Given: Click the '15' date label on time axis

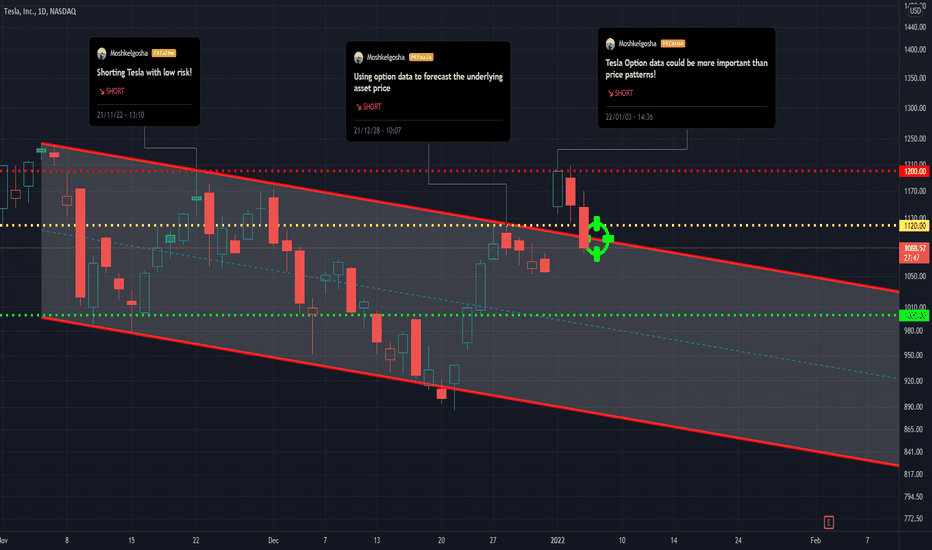Looking at the screenshot, I should click(131, 540).
